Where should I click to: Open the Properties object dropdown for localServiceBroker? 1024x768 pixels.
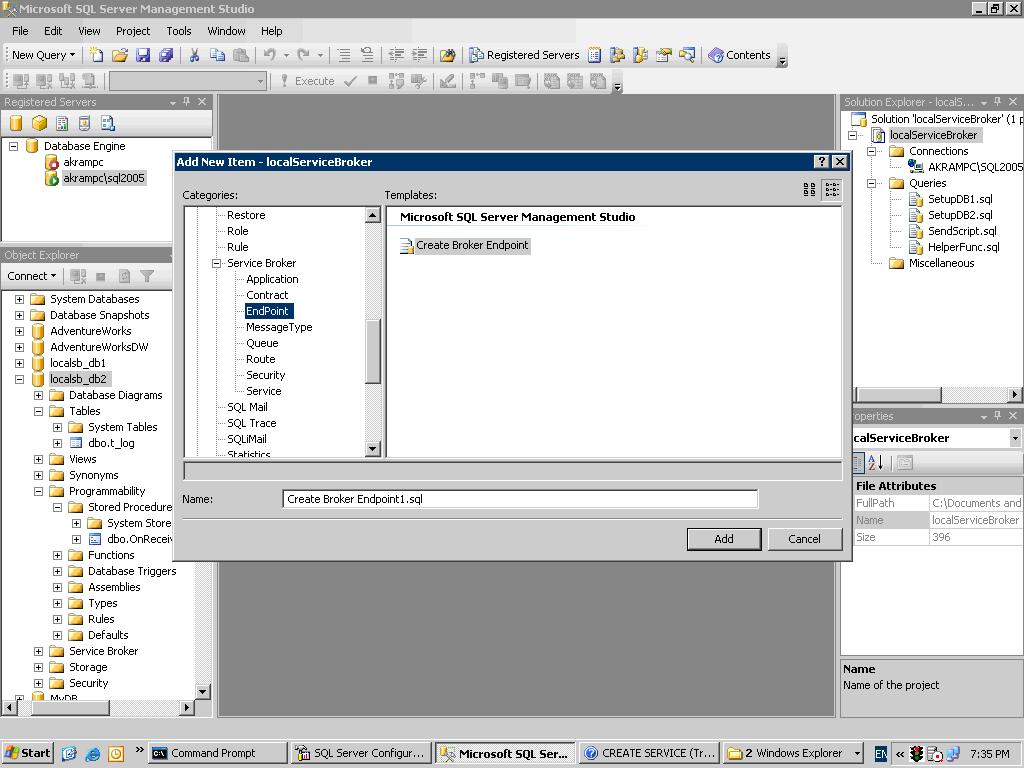click(x=1015, y=438)
